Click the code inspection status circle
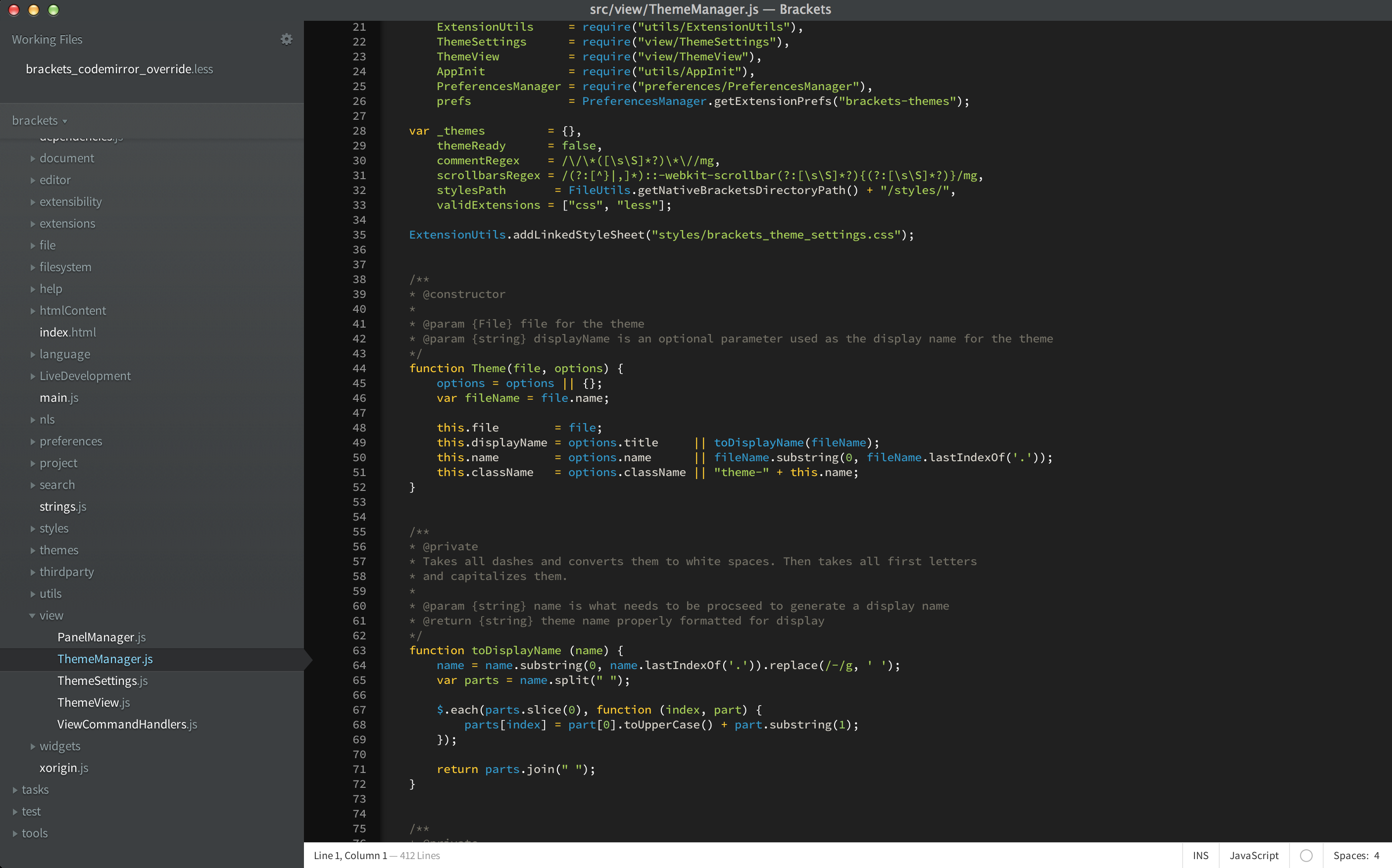The width and height of the screenshot is (1392, 868). click(1306, 855)
